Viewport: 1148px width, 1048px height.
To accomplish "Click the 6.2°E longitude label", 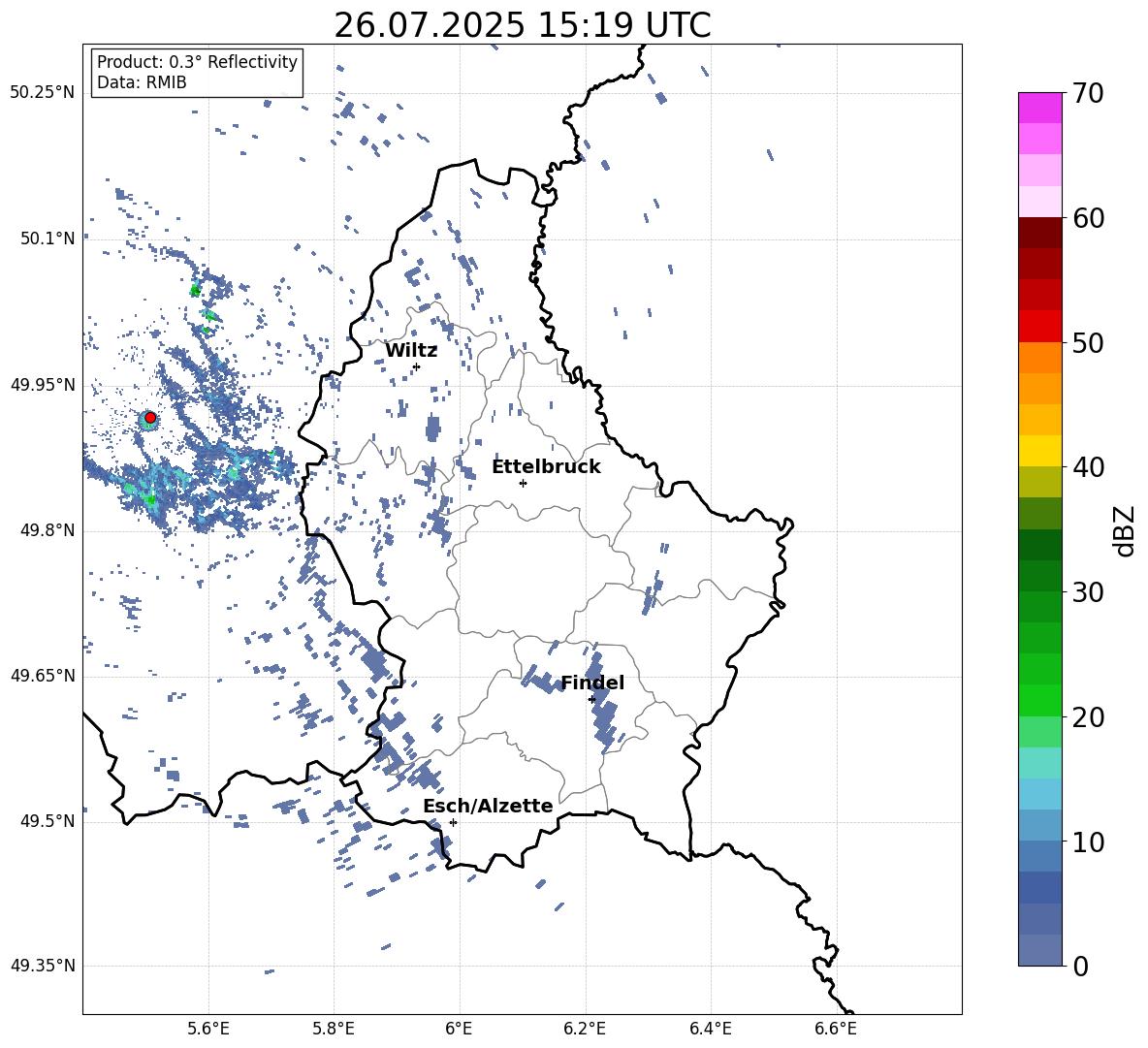I will (585, 1029).
